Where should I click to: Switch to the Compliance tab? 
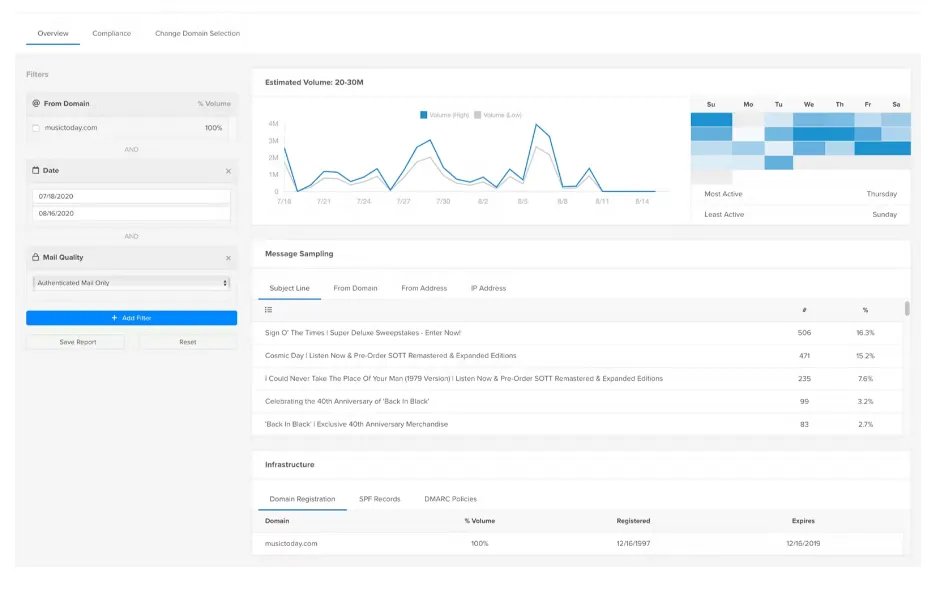111,33
